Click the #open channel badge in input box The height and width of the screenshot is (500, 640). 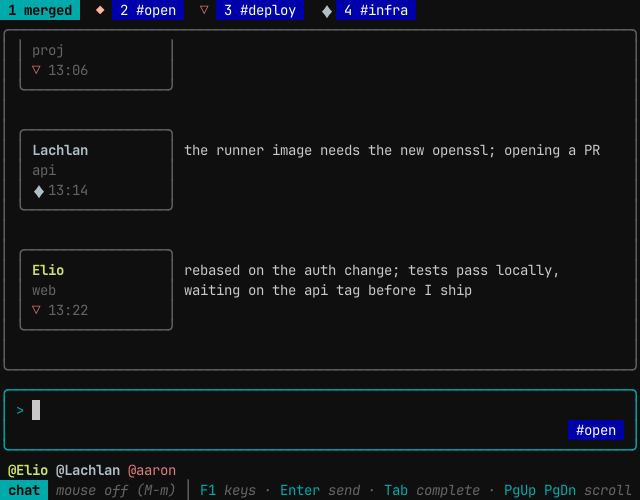596,430
